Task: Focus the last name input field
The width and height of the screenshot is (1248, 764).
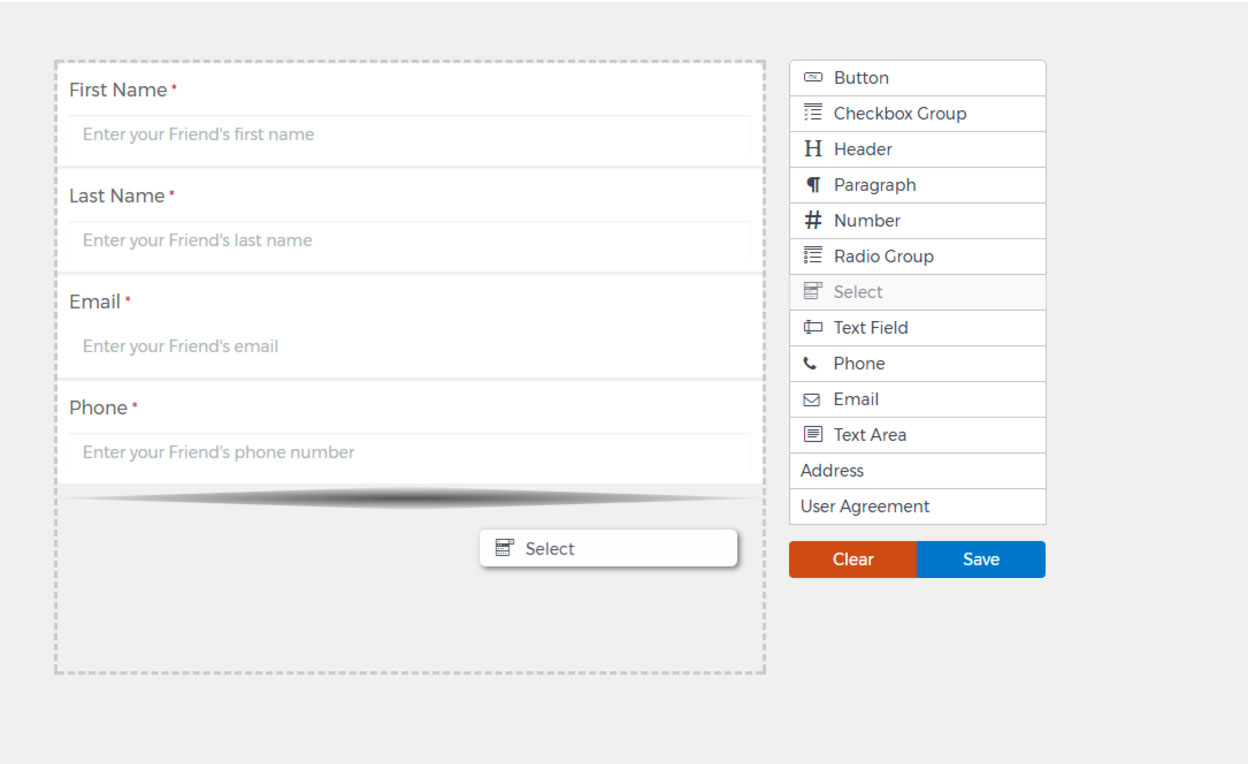Action: point(410,241)
